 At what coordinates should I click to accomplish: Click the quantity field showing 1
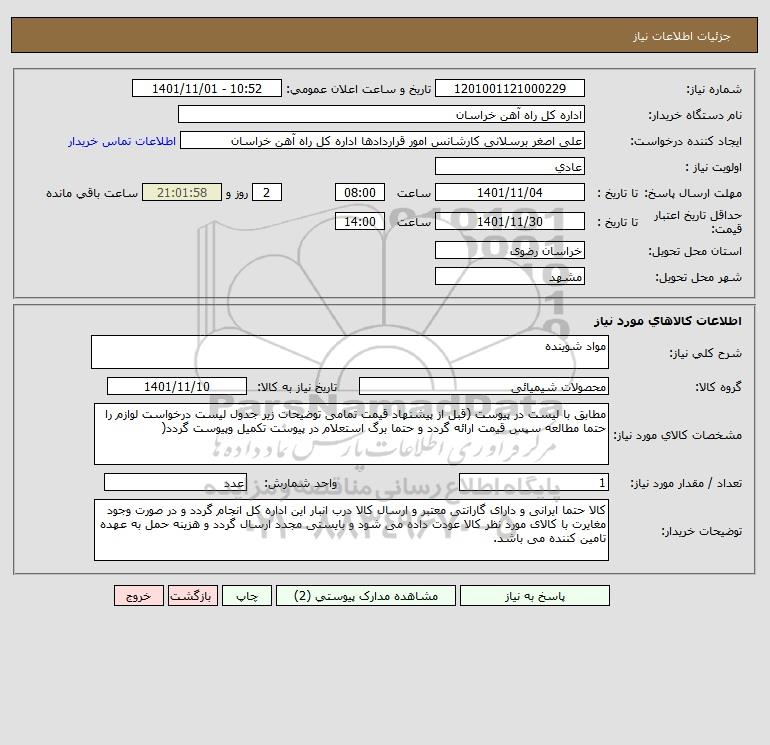[534, 482]
